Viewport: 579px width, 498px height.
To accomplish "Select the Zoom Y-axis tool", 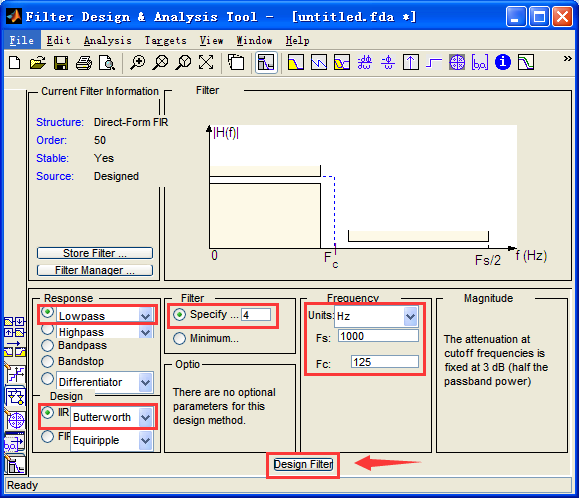I will [x=183, y=62].
